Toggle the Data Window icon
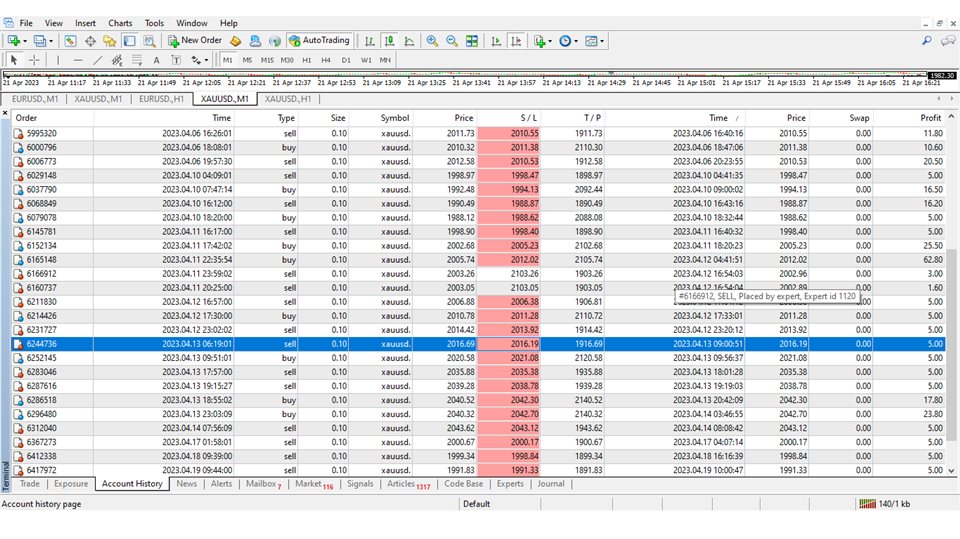This screenshot has width=960, height=539. [x=90, y=41]
